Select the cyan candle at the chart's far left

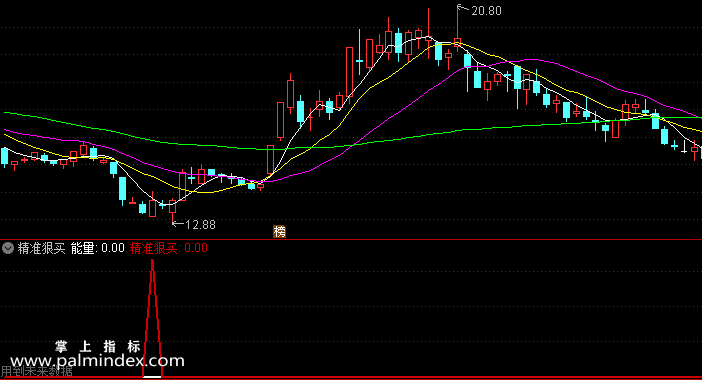coord(4,157)
